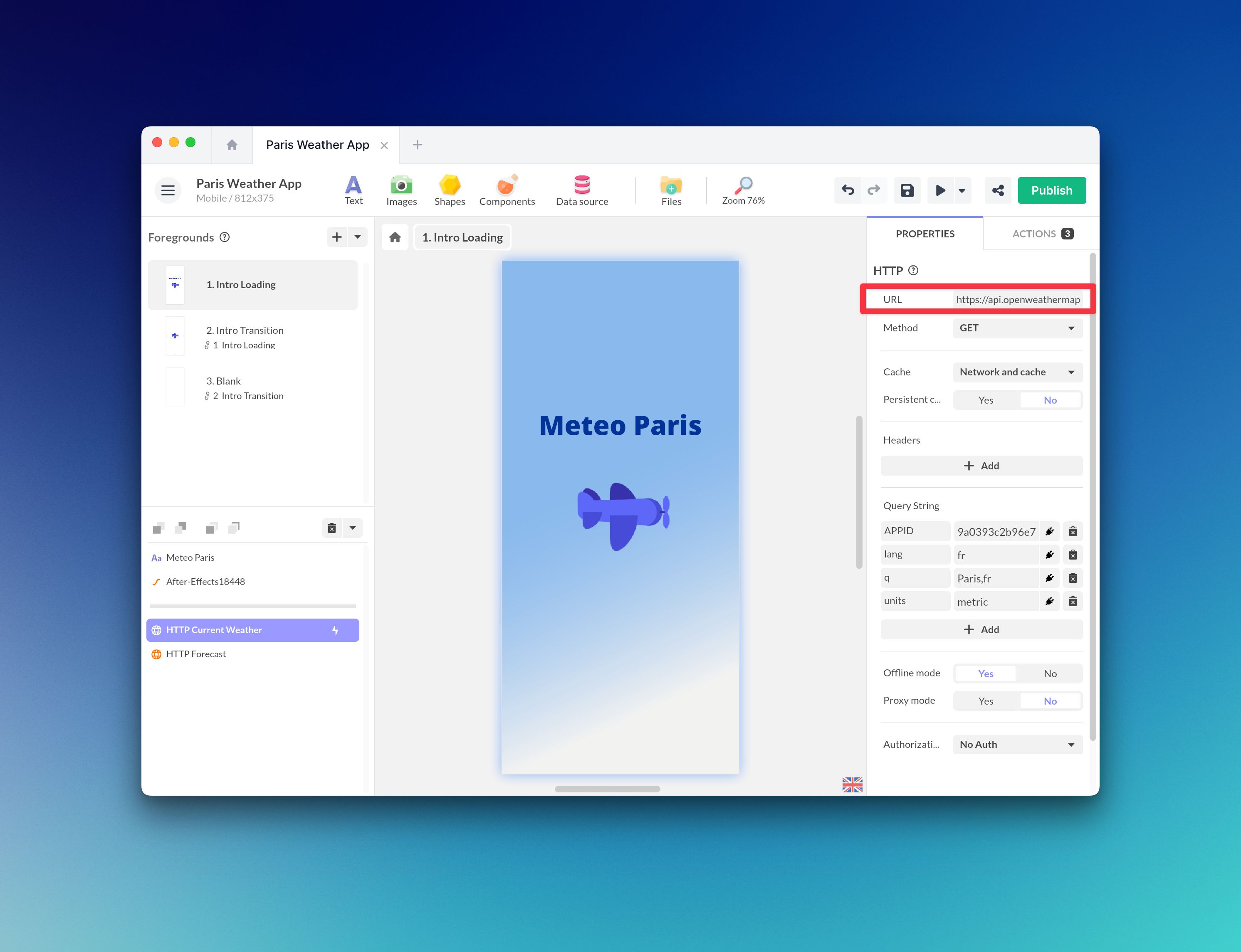Screen dimensions: 1241x952
Task: Set Proxy mode to Yes
Action: [x=985, y=701]
